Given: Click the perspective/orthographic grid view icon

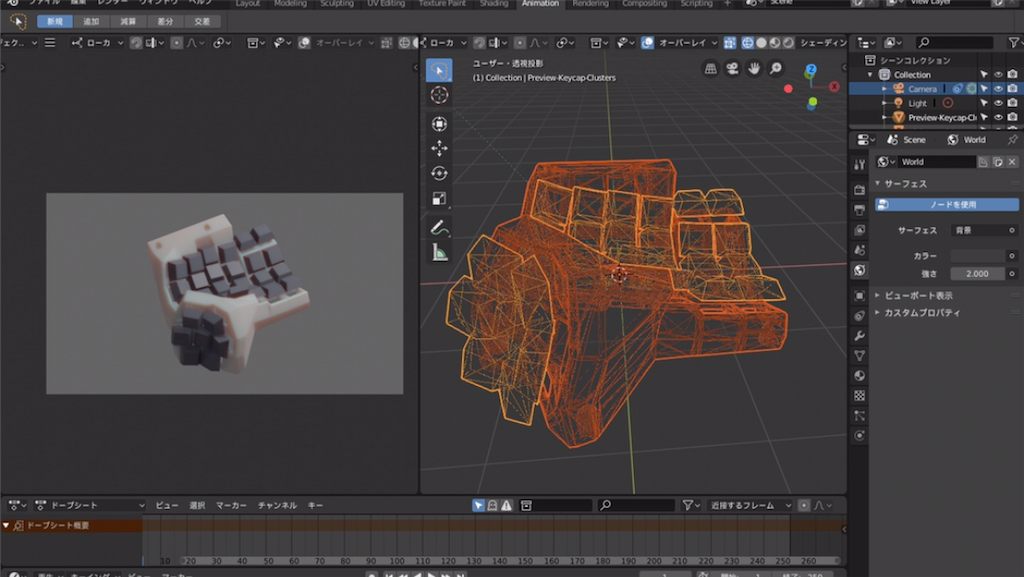Looking at the screenshot, I should click(711, 69).
